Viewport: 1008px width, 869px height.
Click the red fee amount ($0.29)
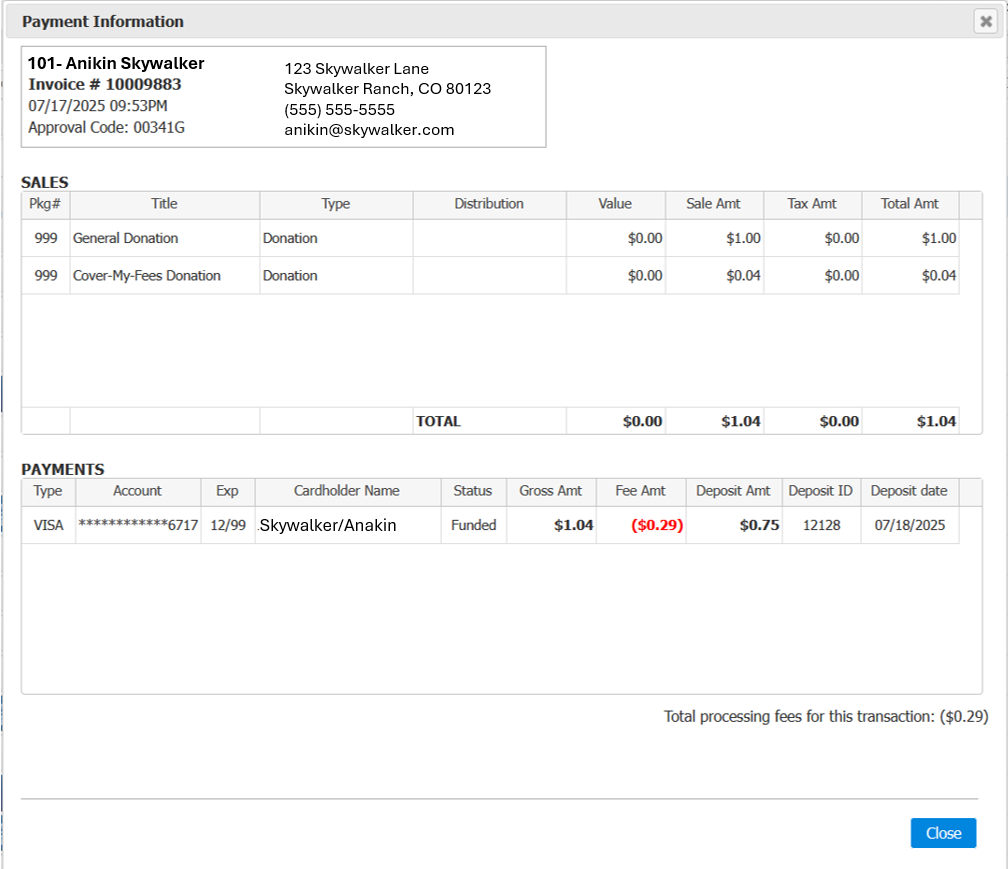(657, 525)
